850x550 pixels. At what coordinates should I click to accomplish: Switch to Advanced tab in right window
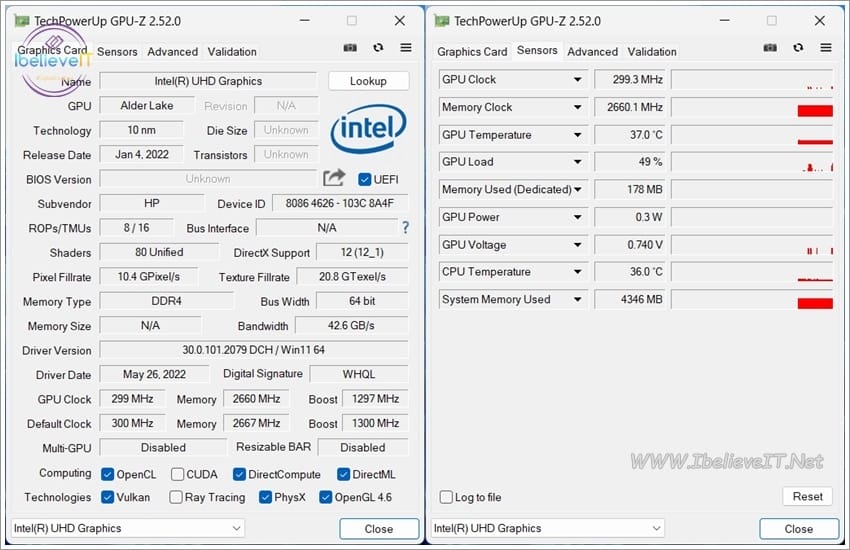(x=593, y=52)
